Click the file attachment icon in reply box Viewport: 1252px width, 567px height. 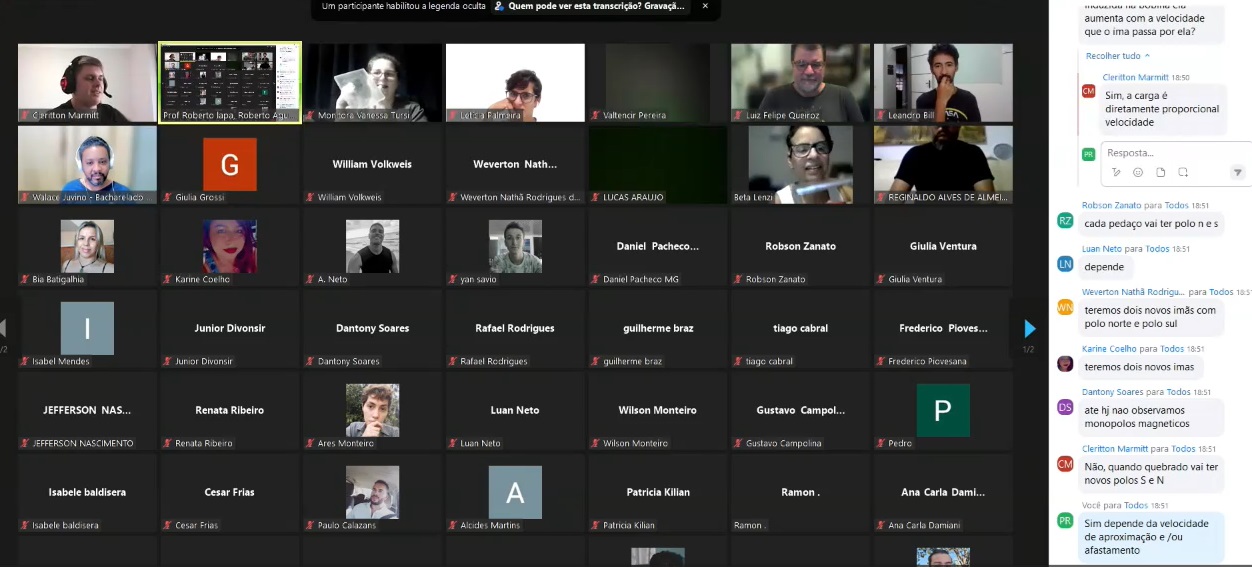coord(1160,172)
